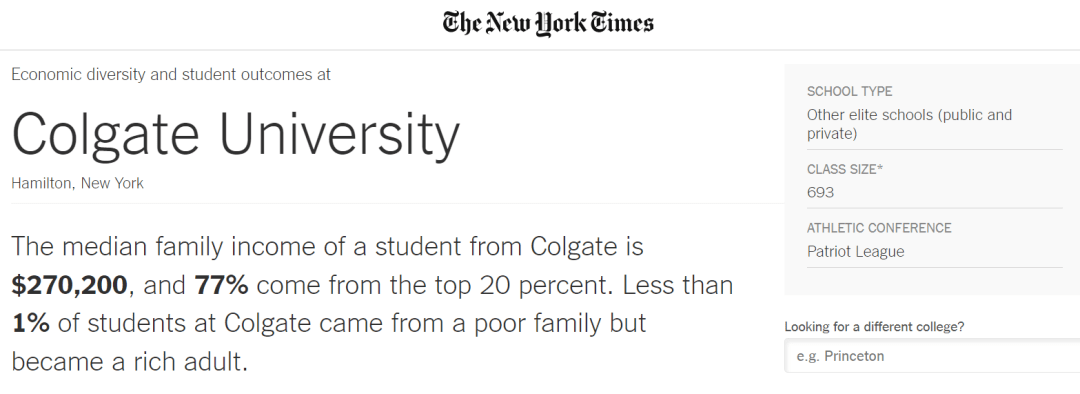Click the class size value 693
Screen dimensions: 1080x394
[x=820, y=192]
